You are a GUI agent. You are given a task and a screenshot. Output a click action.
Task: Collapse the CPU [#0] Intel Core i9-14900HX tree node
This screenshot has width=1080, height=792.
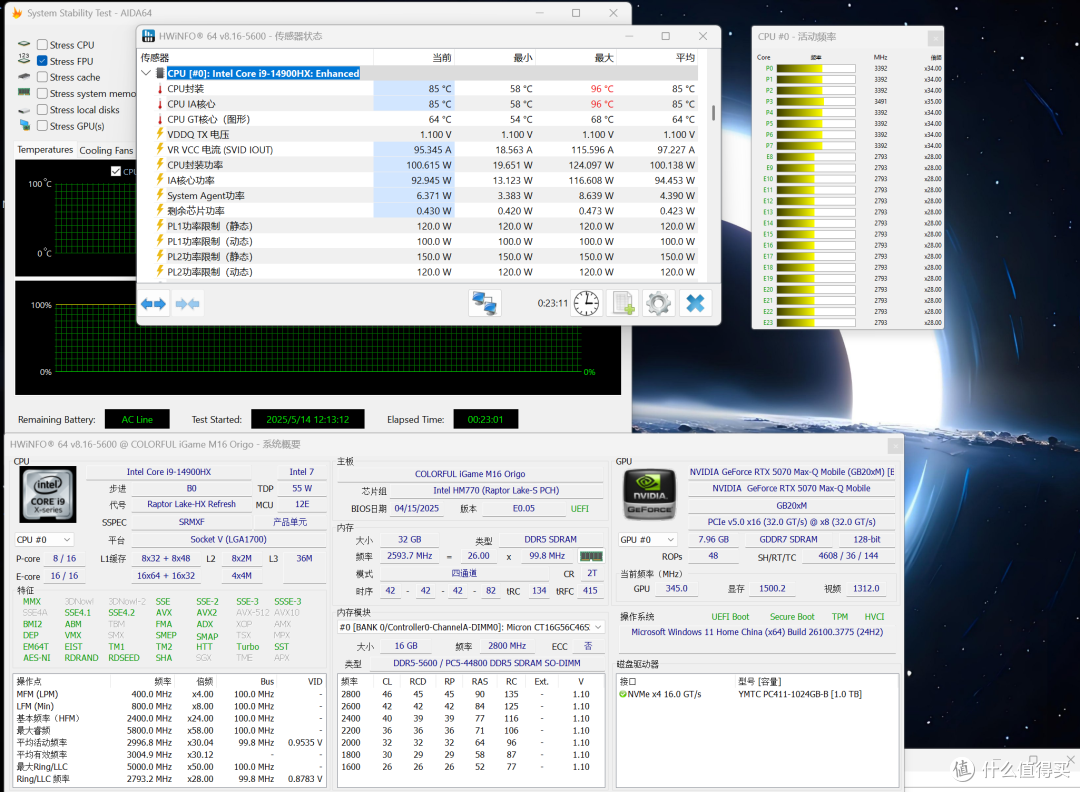[x=146, y=73]
